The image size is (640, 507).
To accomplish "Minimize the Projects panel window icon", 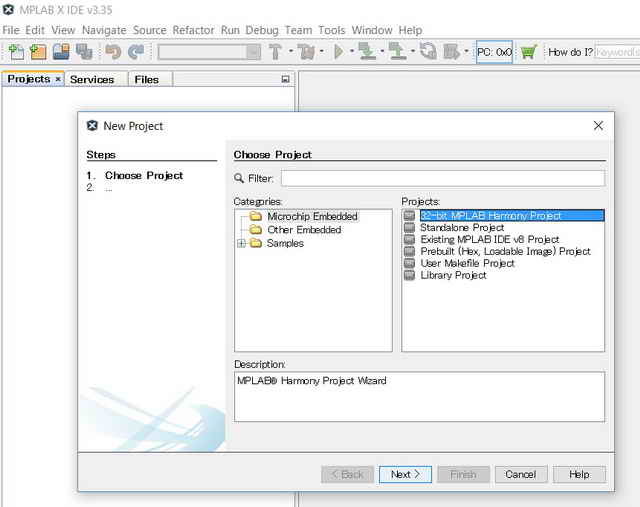I will tap(285, 79).
